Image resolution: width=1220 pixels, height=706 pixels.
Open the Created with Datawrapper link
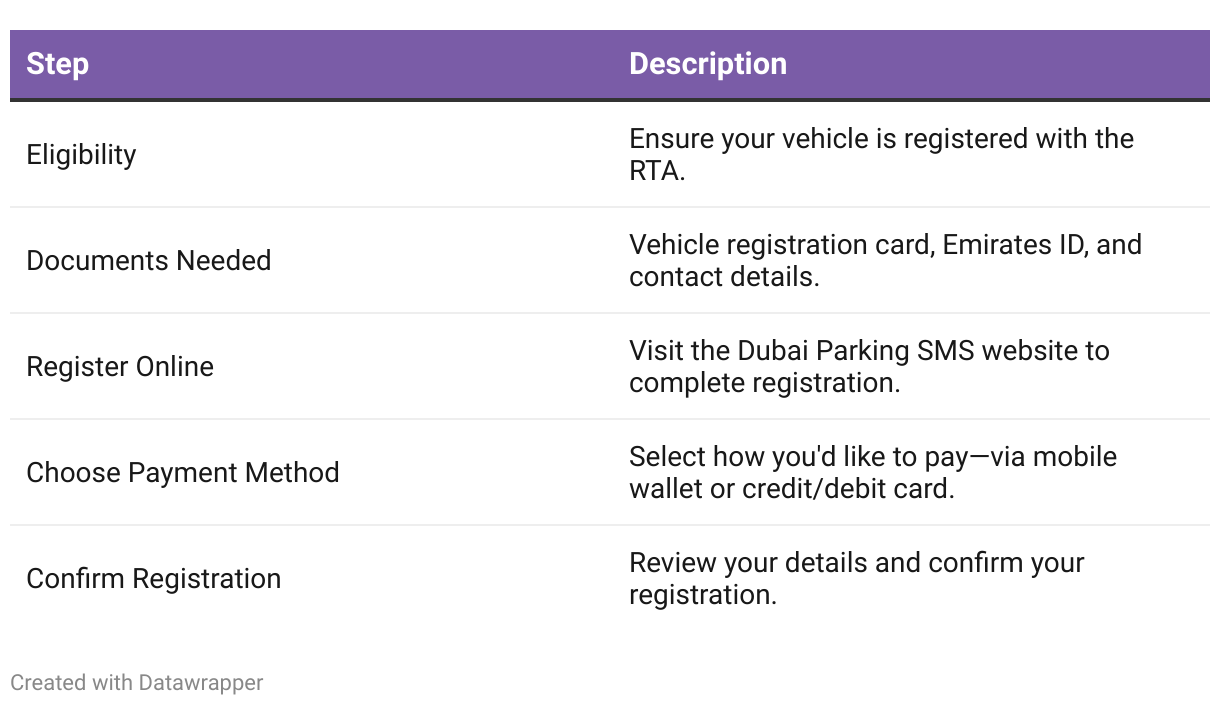(x=137, y=683)
